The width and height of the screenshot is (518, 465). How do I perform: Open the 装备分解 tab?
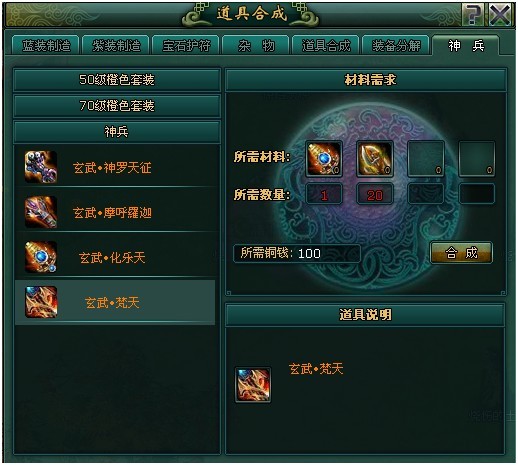[x=396, y=45]
